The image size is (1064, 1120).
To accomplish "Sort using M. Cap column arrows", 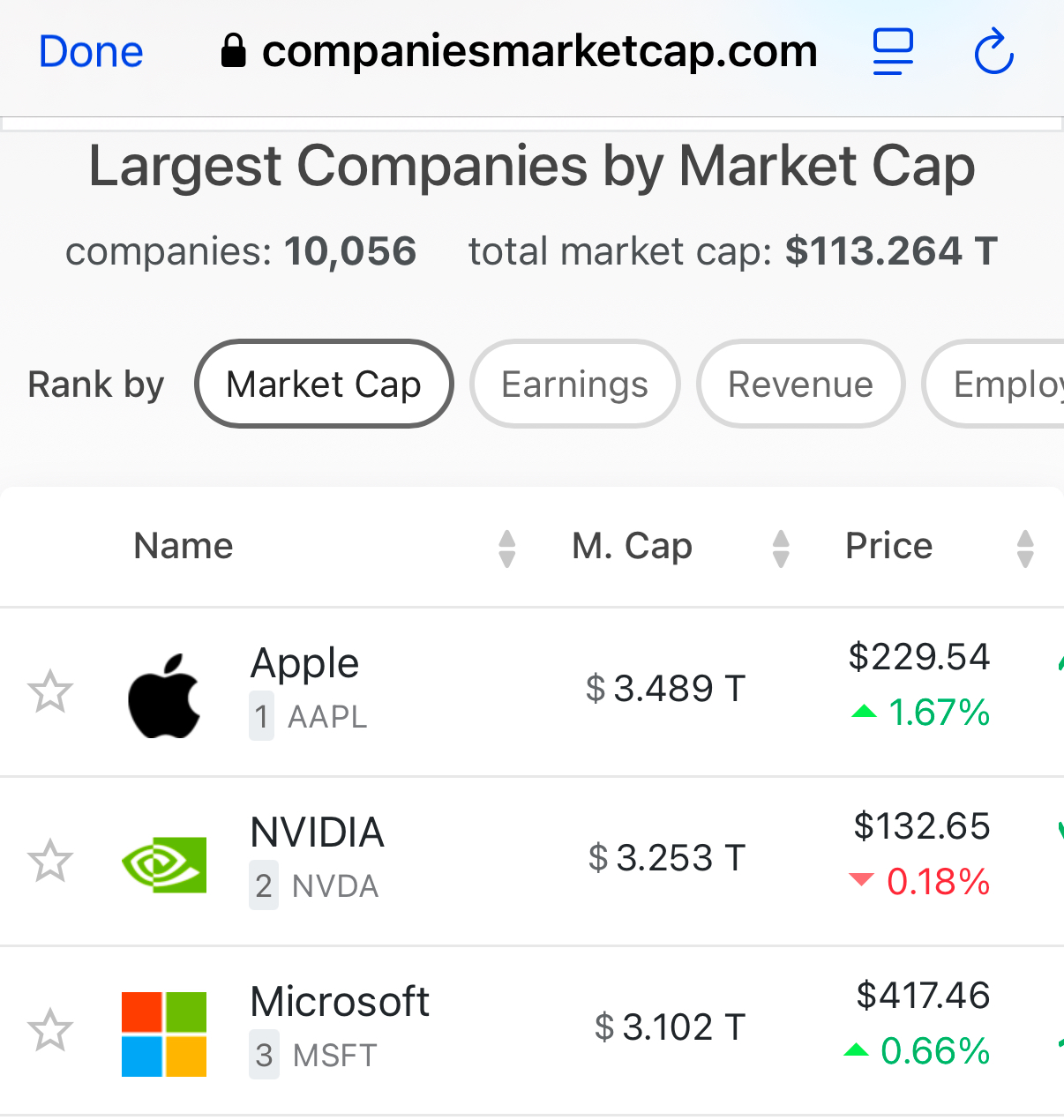I will (x=781, y=549).
